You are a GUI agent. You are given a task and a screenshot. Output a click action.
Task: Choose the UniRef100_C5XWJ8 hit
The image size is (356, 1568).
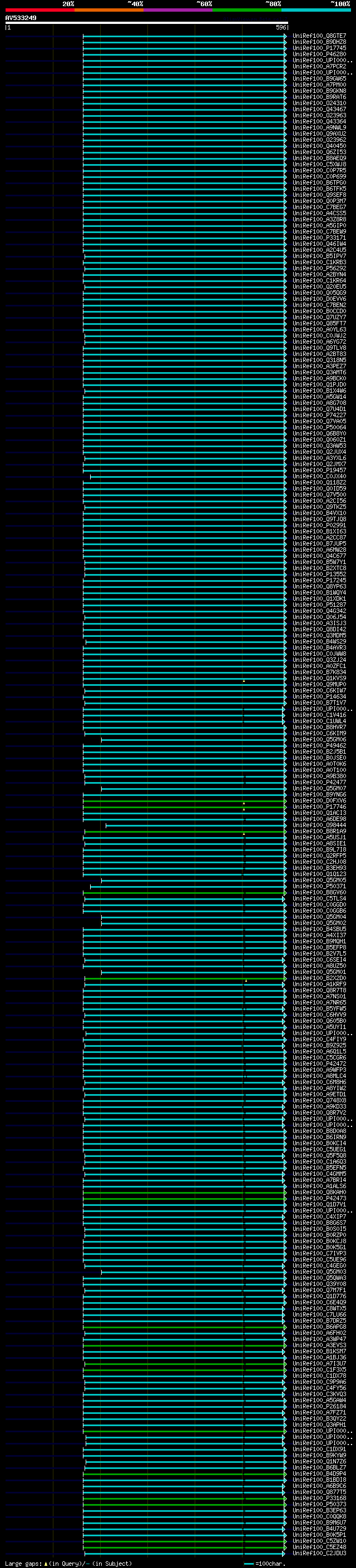pyautogui.click(x=319, y=164)
